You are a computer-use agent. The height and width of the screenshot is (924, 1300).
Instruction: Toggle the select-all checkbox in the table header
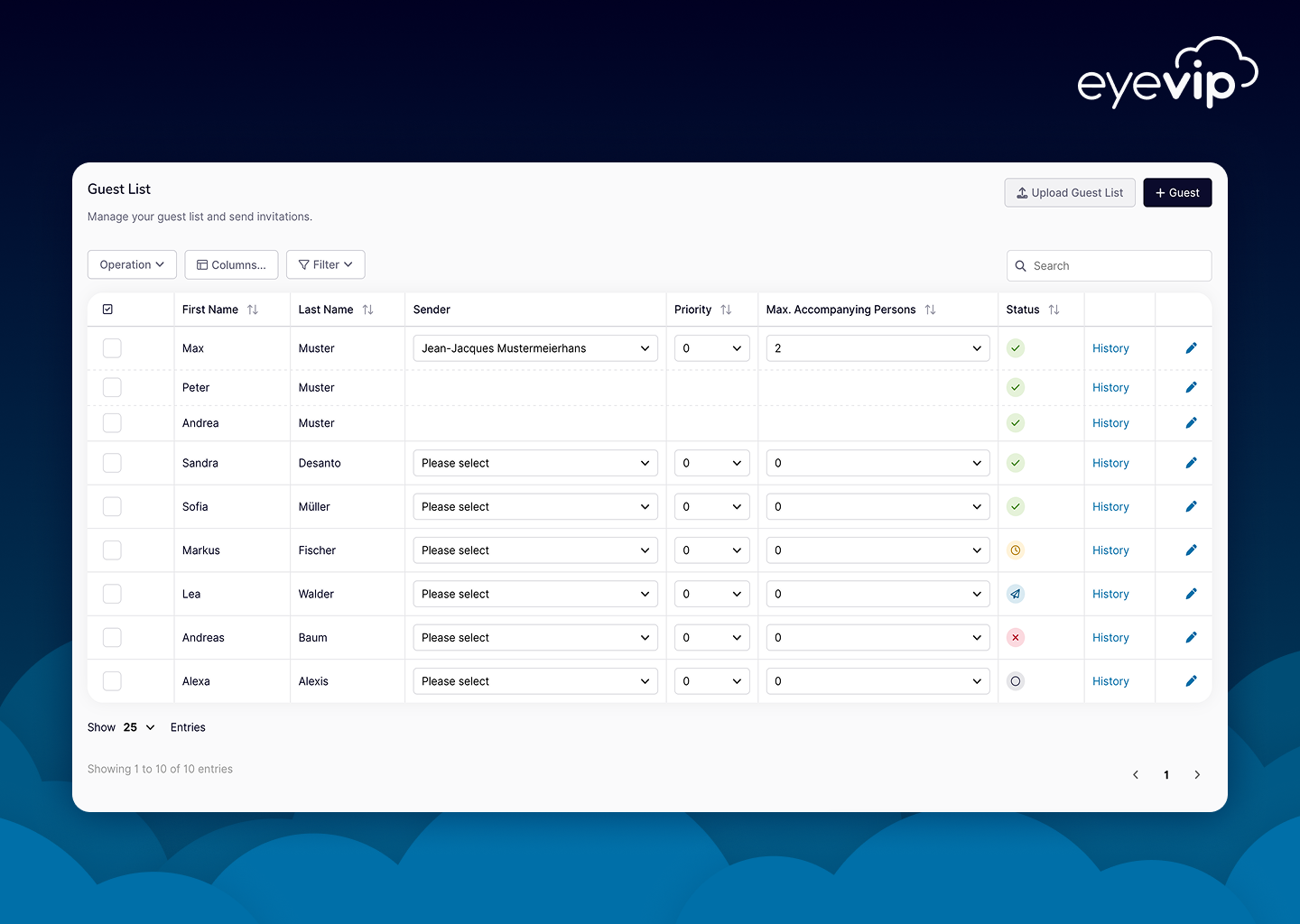pos(107,310)
